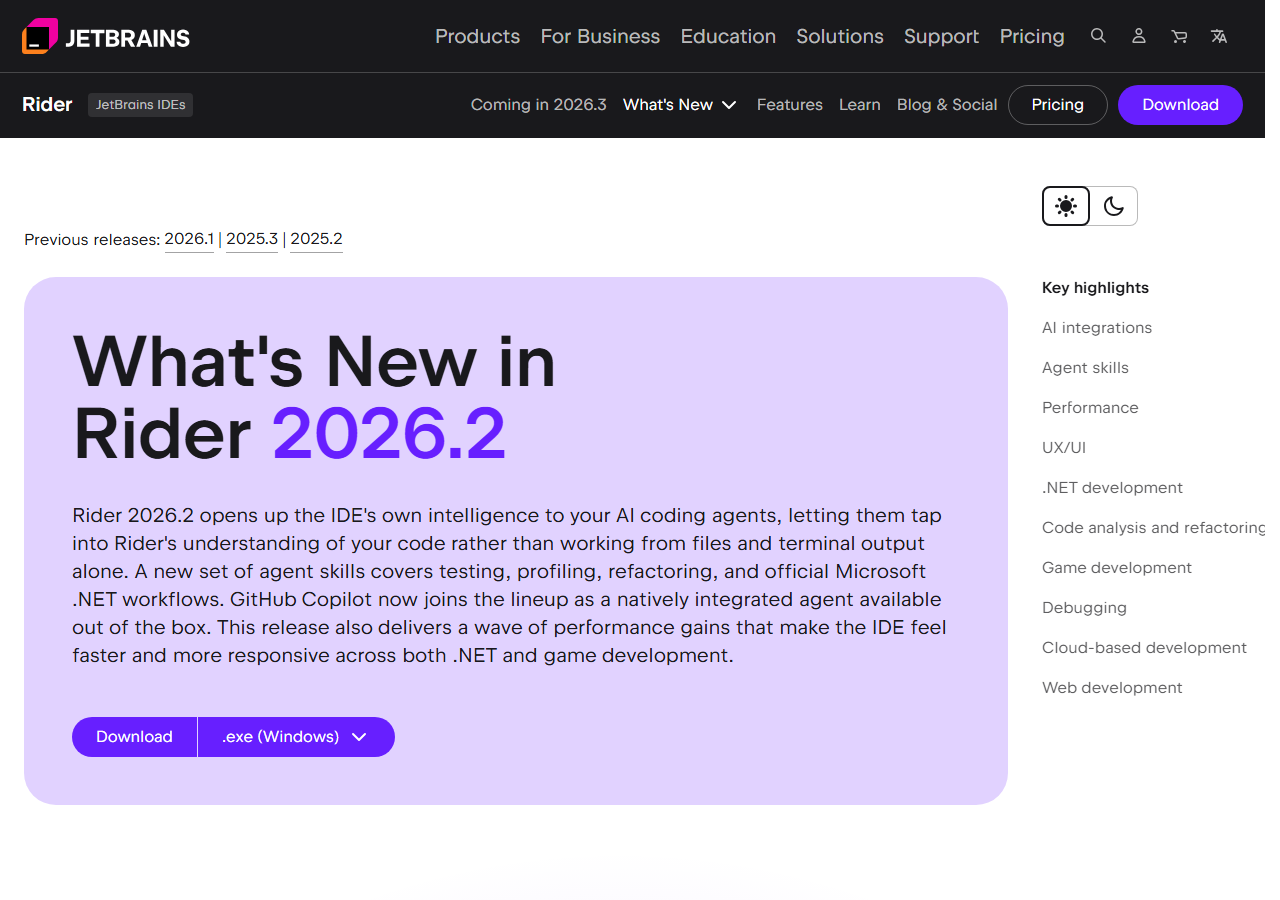Click the Download button in Rider header
The image size is (1280, 900).
(x=1180, y=105)
